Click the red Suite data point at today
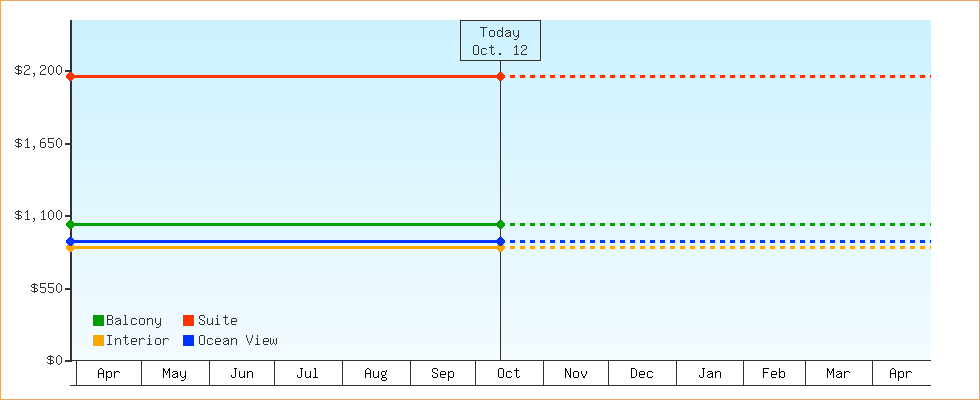Image resolution: width=980 pixels, height=400 pixels. tap(500, 76)
